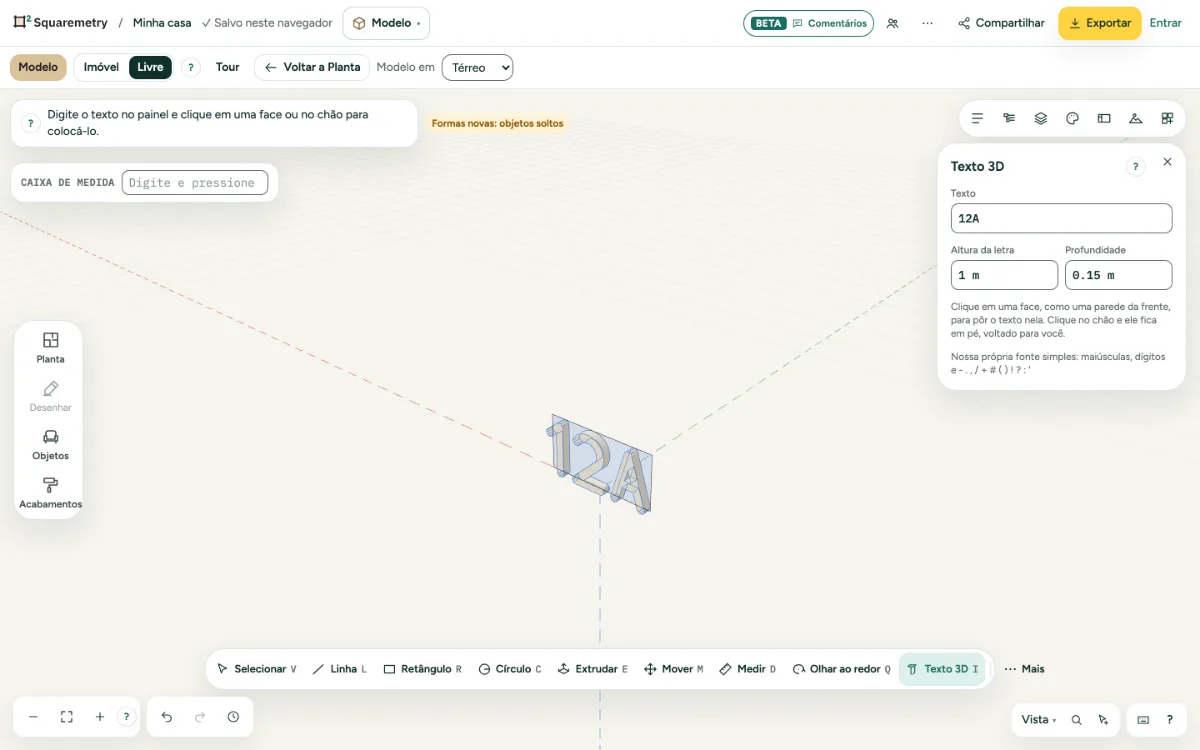This screenshot has height=750, width=1200.
Task: Expand Mais for more tools
Action: pos(1025,669)
